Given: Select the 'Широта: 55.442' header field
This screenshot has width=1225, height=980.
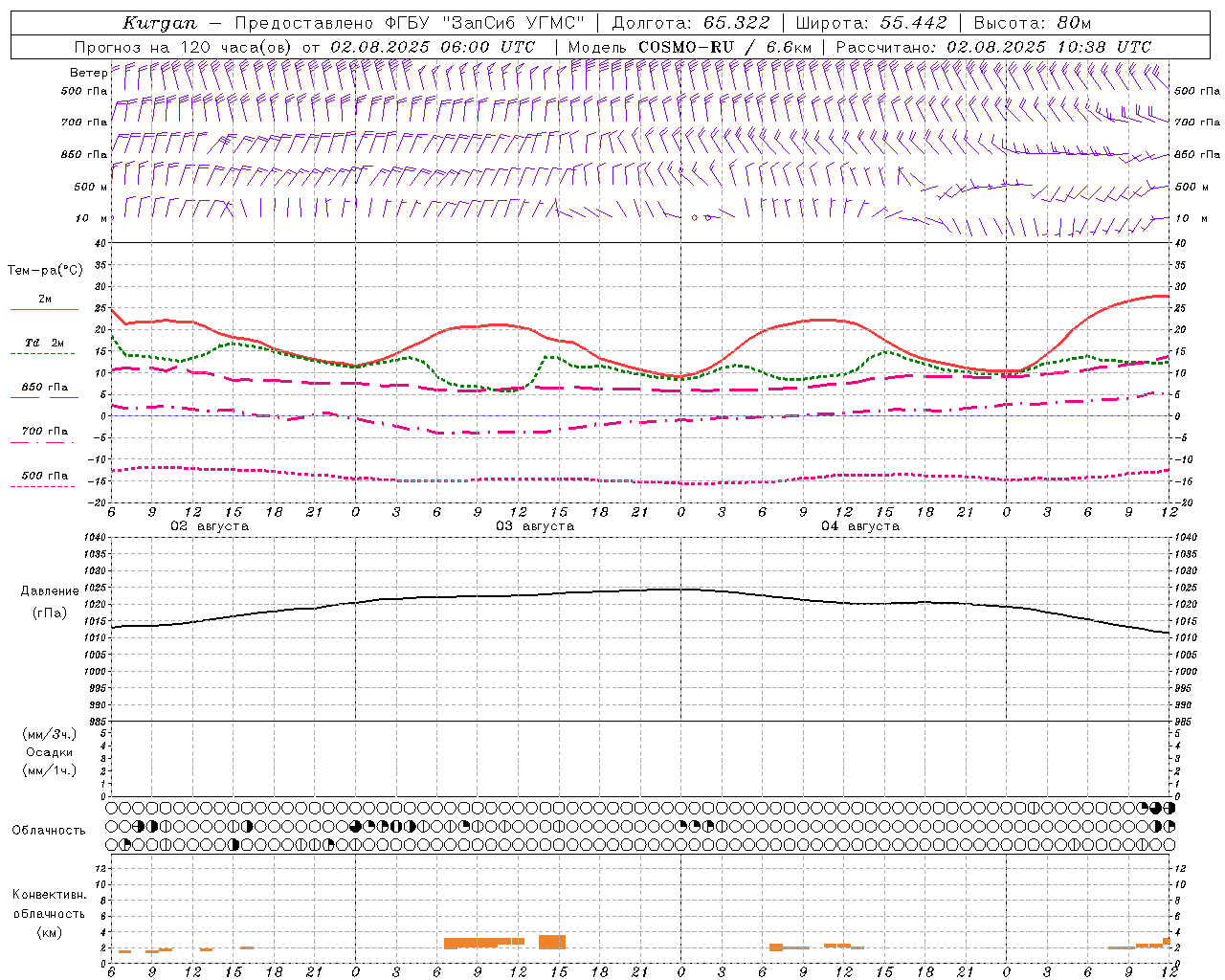Looking at the screenshot, I should coord(872,23).
